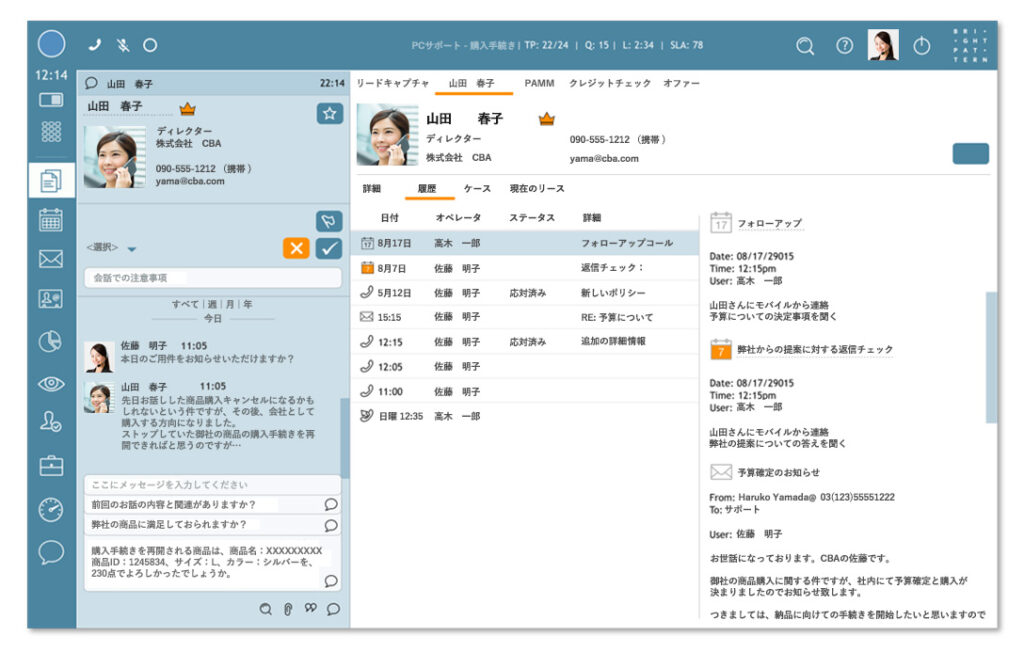
Task: Toggle the agent state switch under clock
Action: tap(51, 100)
